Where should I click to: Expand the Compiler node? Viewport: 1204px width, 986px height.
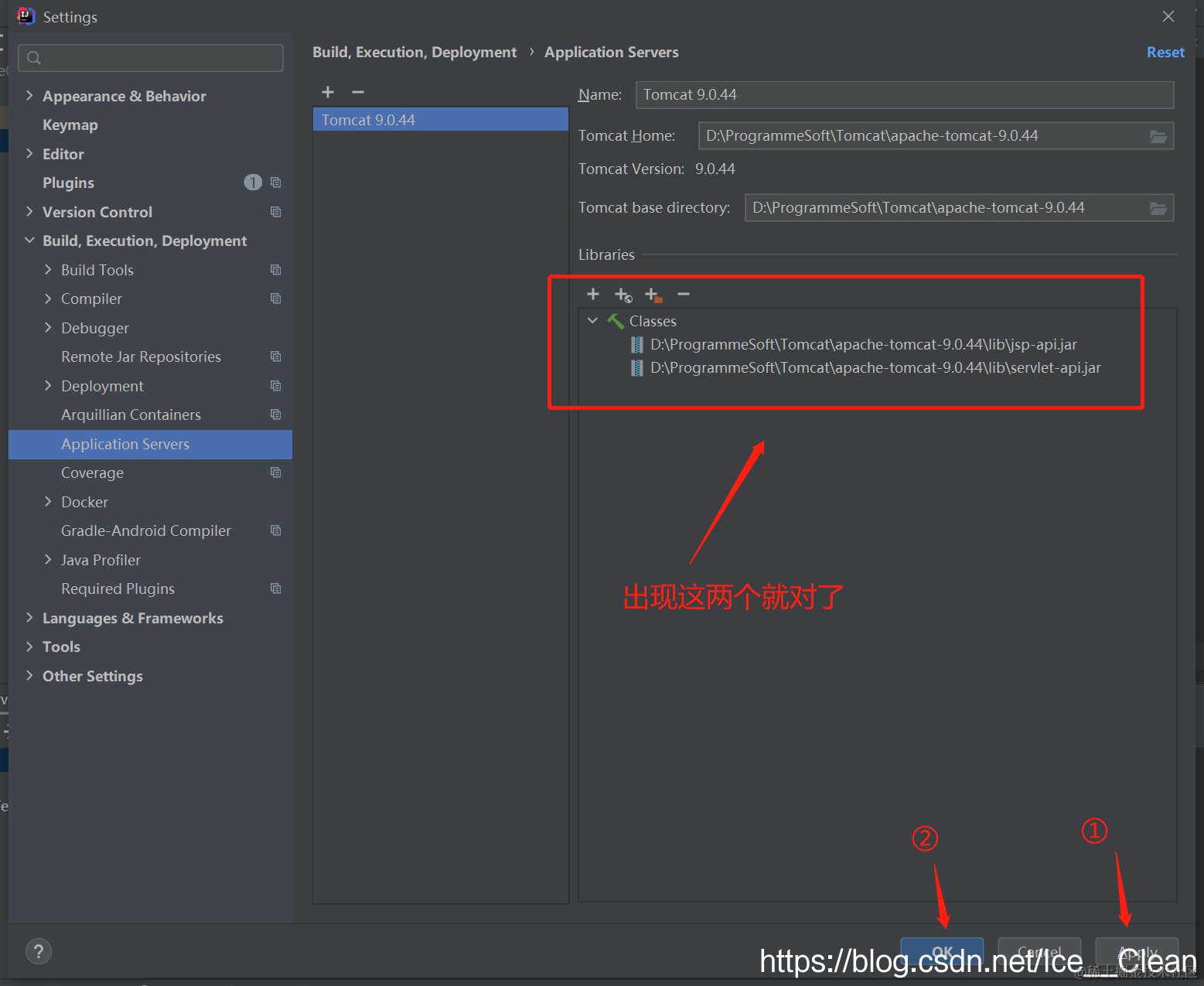[48, 299]
